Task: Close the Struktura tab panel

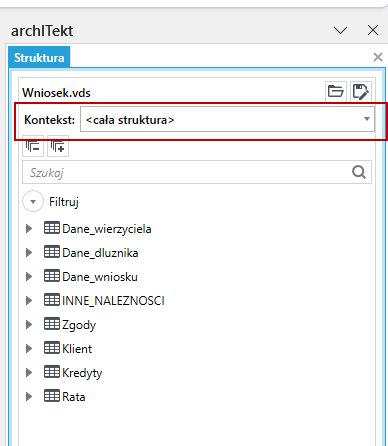Action: click(x=378, y=57)
